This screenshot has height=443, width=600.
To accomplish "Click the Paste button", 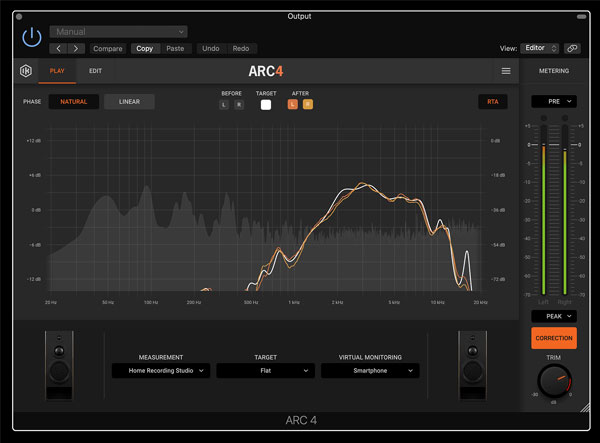I will [175, 49].
